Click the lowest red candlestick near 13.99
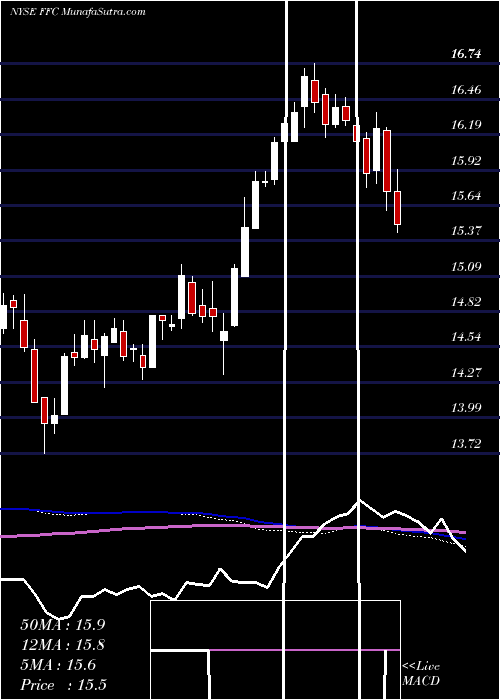The image size is (500, 700). pos(44,410)
